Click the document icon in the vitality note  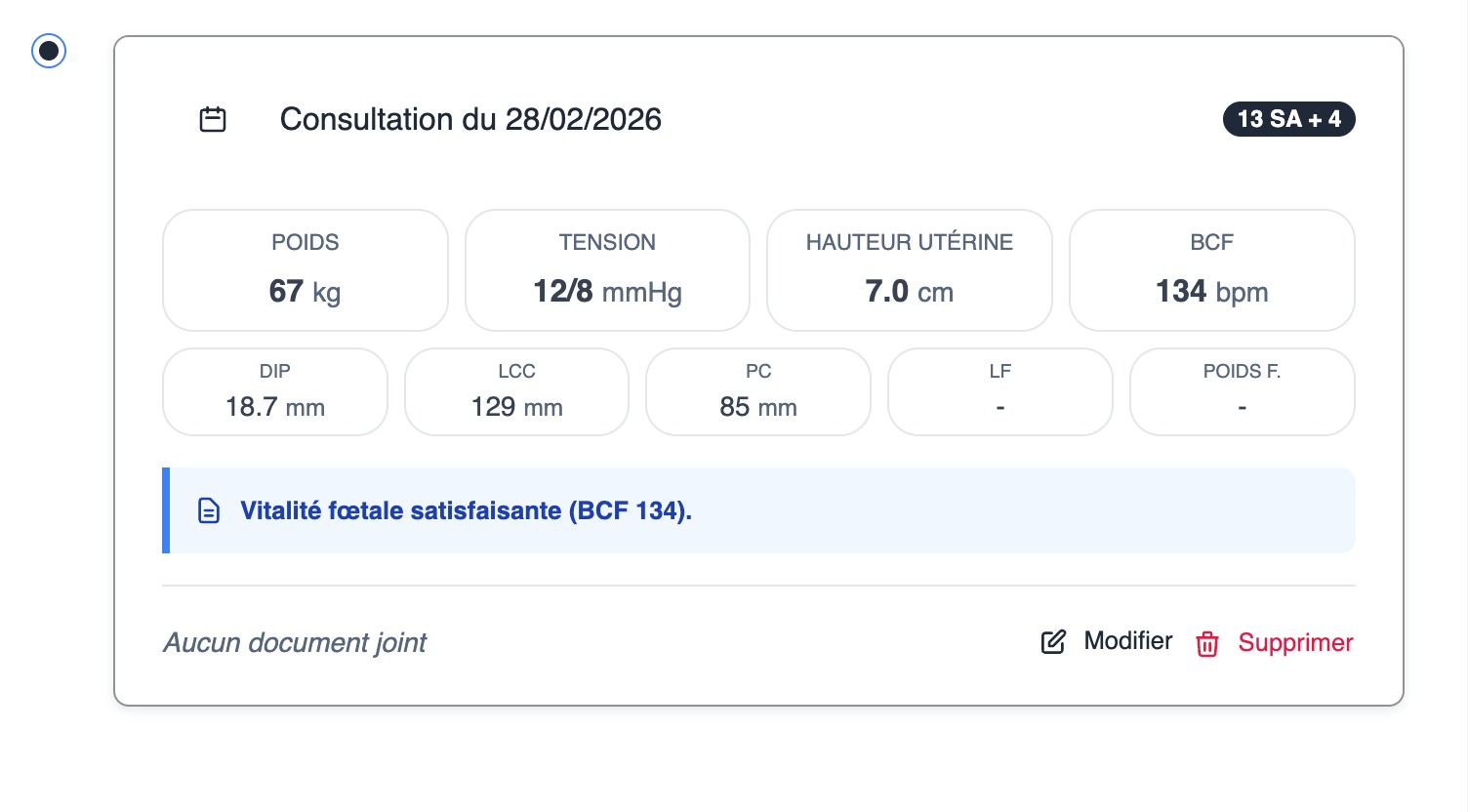209,510
